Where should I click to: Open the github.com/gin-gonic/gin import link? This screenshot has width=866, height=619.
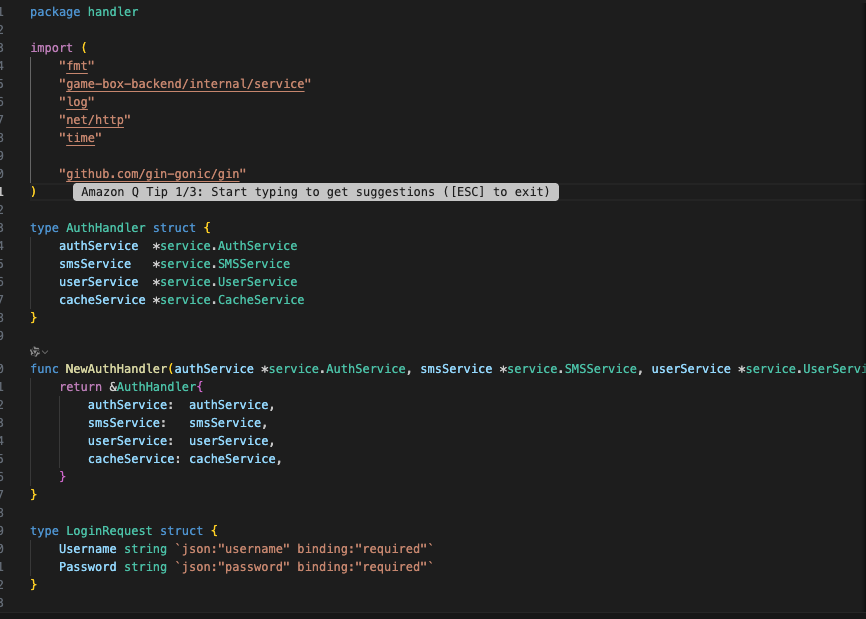[x=152, y=174]
